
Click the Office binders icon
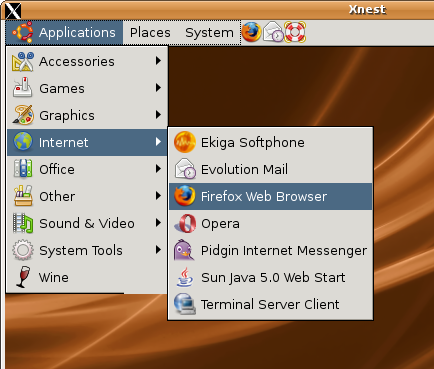[23, 169]
